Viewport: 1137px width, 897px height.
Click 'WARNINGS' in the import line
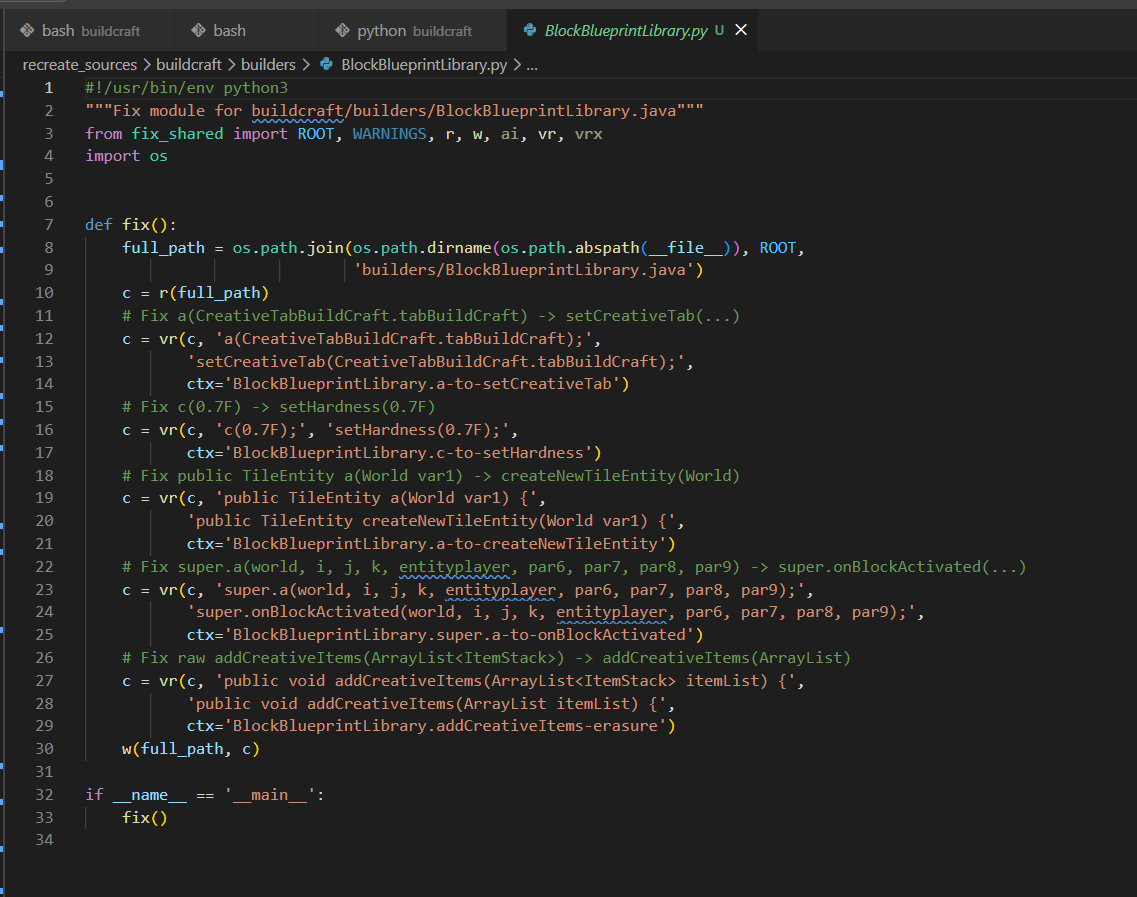coord(389,134)
